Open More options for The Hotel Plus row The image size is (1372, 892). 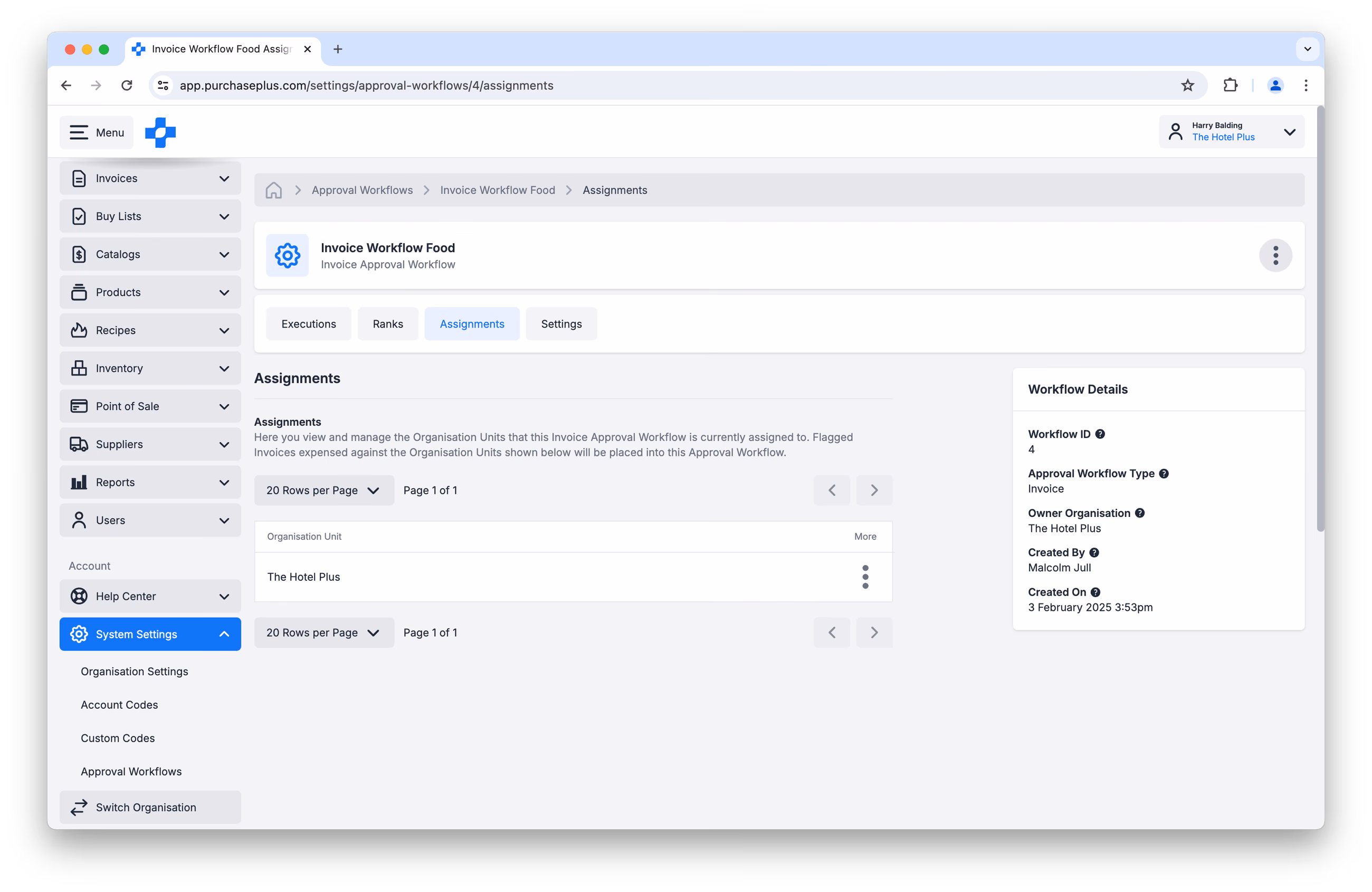tap(865, 578)
